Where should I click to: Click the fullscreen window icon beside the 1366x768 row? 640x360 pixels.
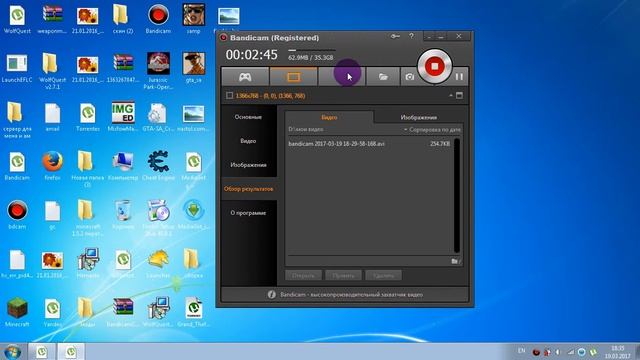coord(459,96)
